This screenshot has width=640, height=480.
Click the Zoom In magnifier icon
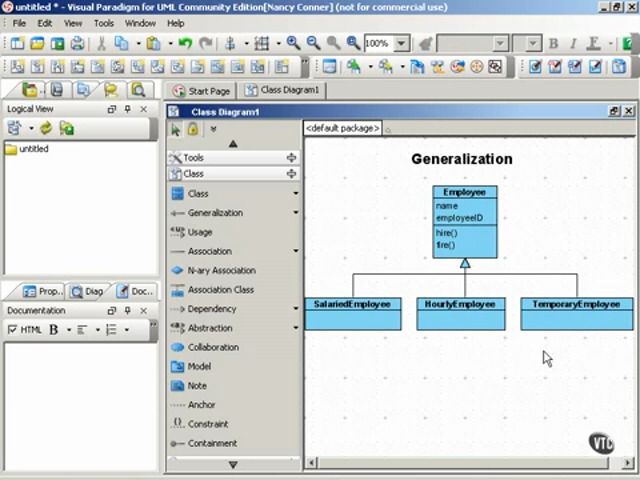[x=293, y=43]
